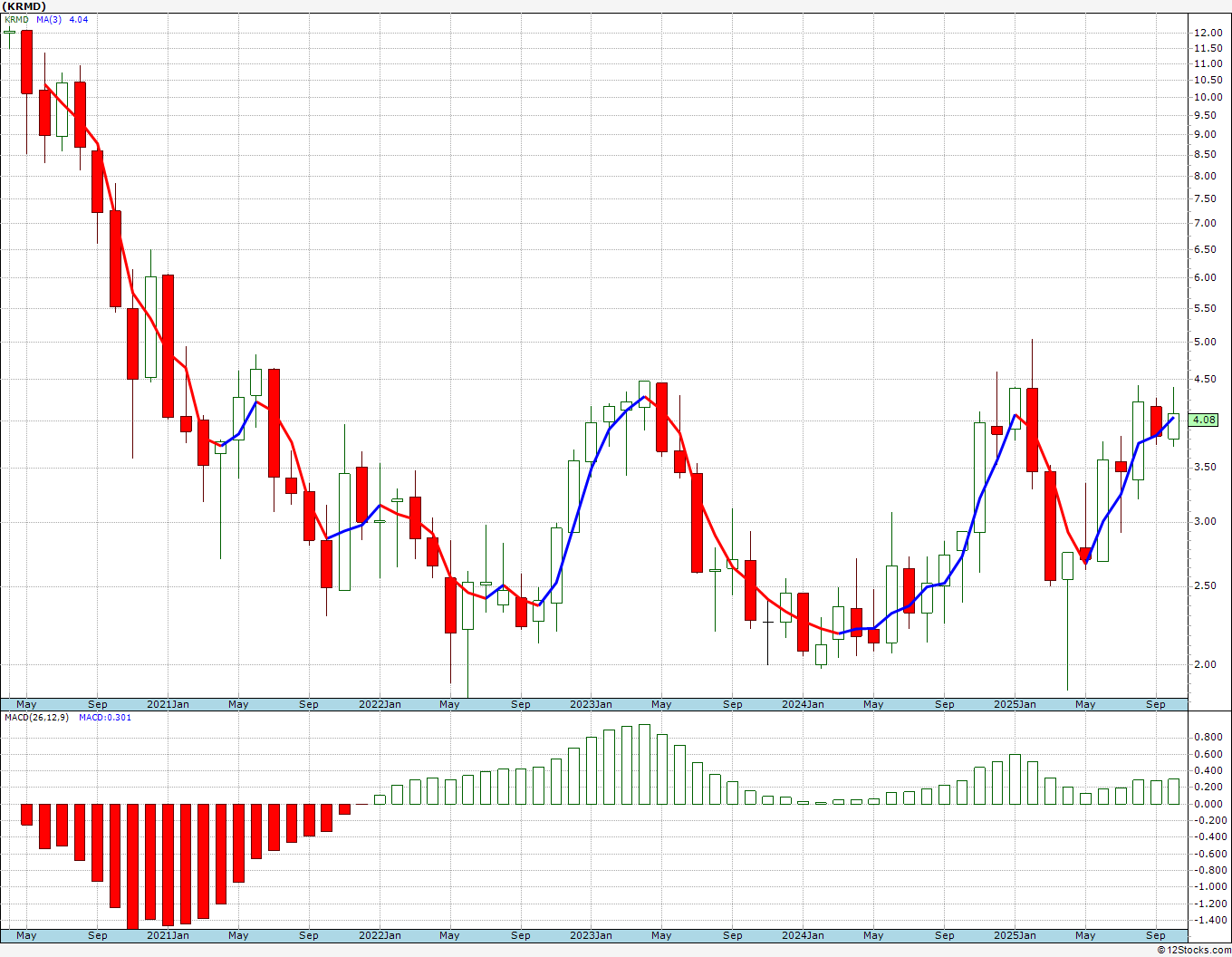Click the 0.400 MACD axis label
The height and width of the screenshot is (957, 1232).
(1208, 770)
